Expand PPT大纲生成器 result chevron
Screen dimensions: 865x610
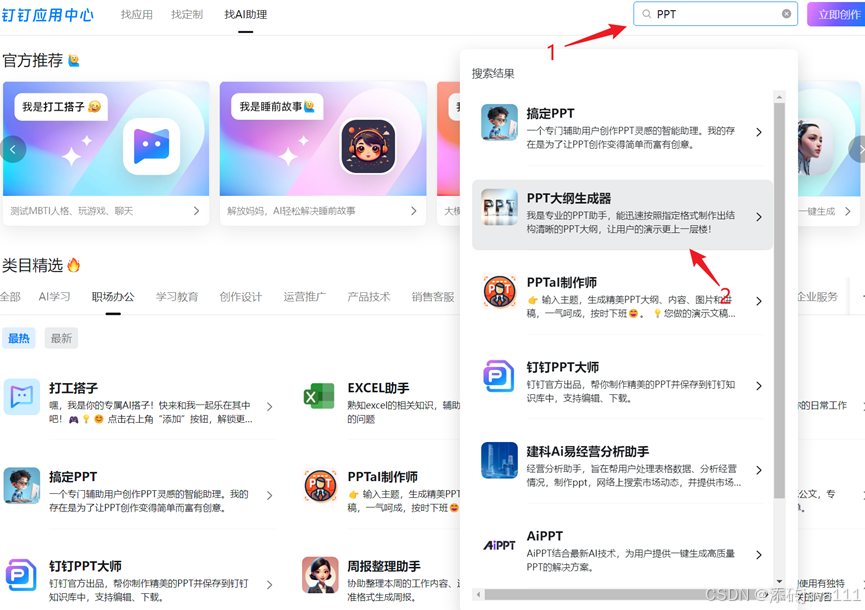point(759,217)
